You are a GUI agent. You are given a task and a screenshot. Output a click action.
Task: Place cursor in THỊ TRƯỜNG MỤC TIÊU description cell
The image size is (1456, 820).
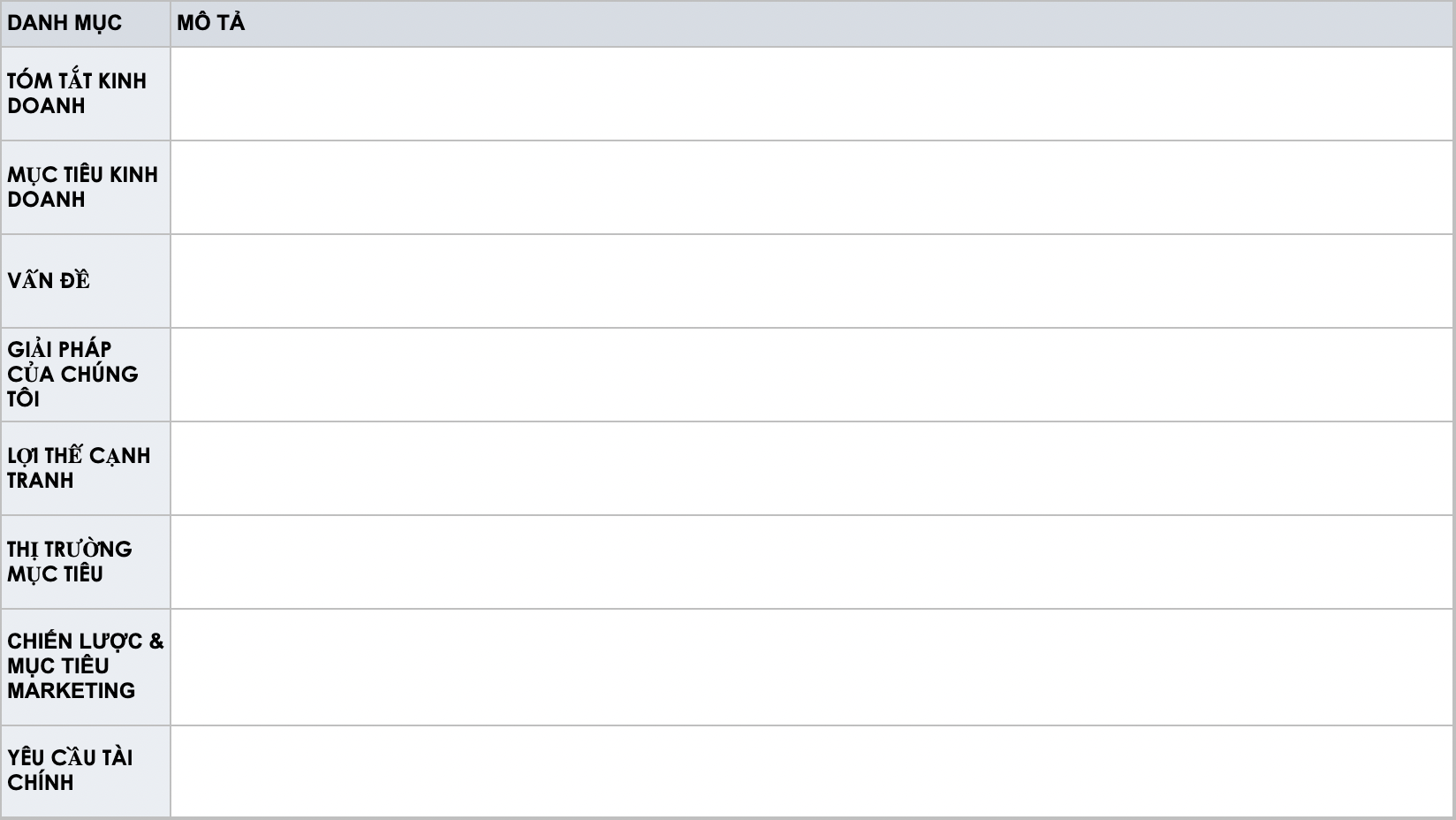click(x=811, y=562)
